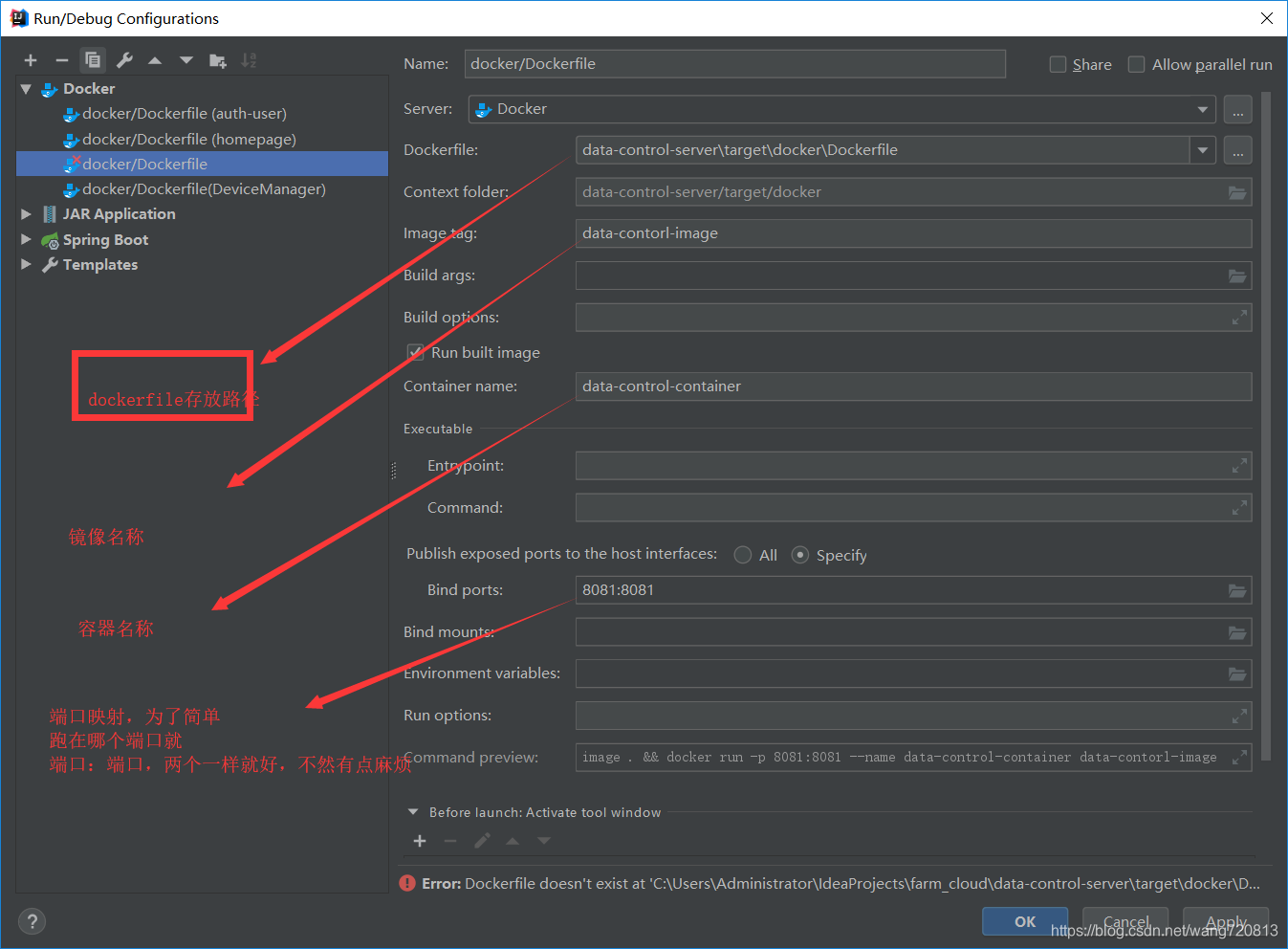Toggle the Run built image checkbox
This screenshot has height=949, width=1288.
pos(416,352)
